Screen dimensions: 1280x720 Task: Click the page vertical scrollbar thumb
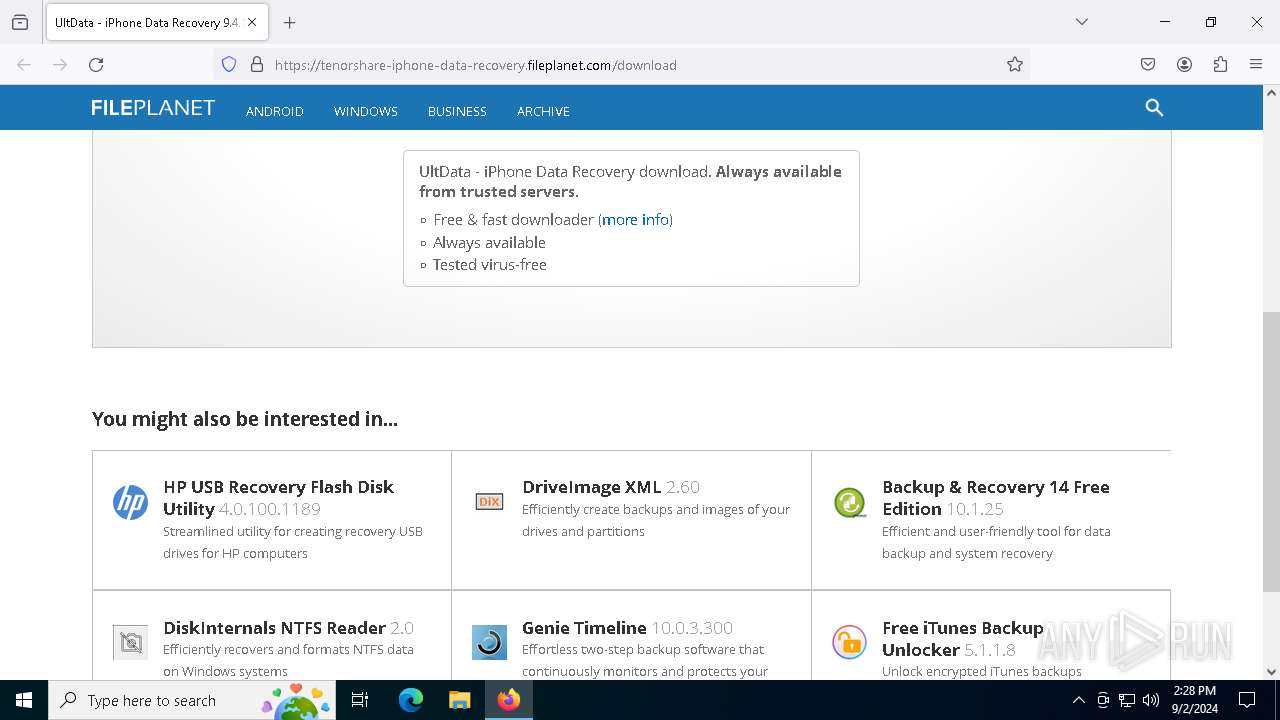coord(1271,452)
